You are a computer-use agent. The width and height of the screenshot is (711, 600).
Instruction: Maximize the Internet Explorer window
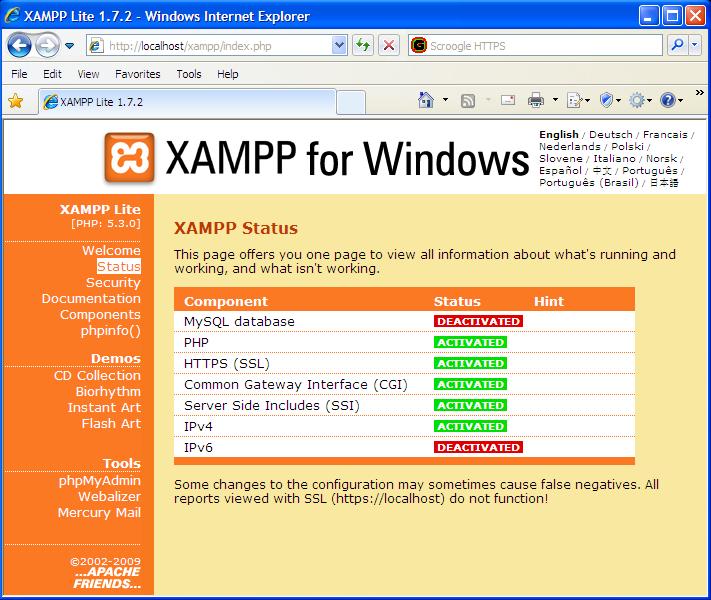tap(672, 16)
